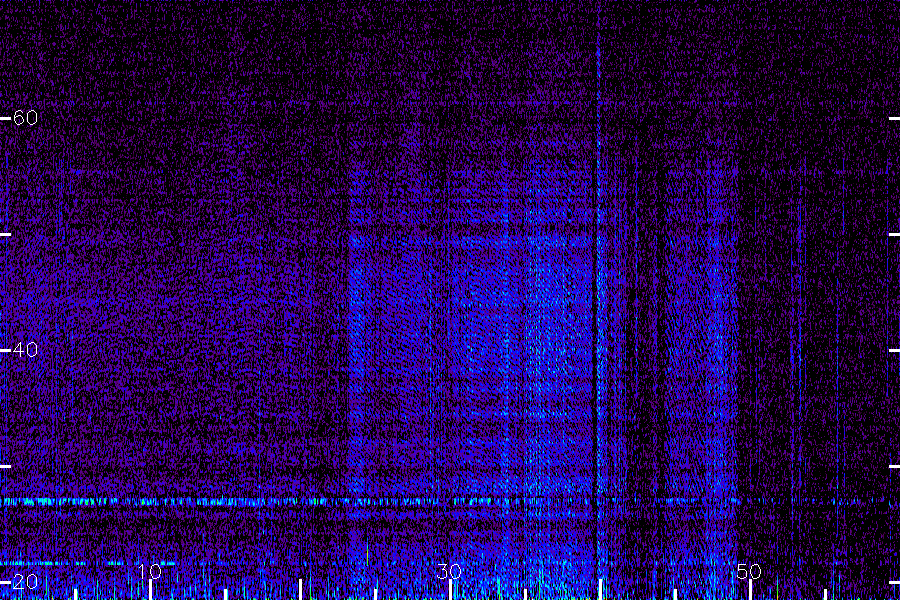Screen dimensions: 900x600
Task: Select the '10' label on the horizontal axis
Action: [150, 571]
